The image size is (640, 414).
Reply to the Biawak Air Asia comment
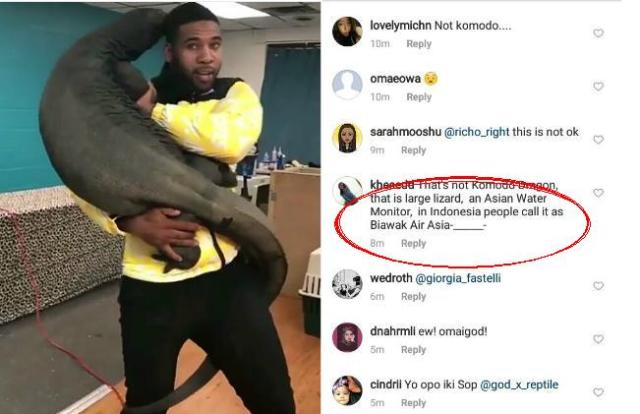click(413, 243)
